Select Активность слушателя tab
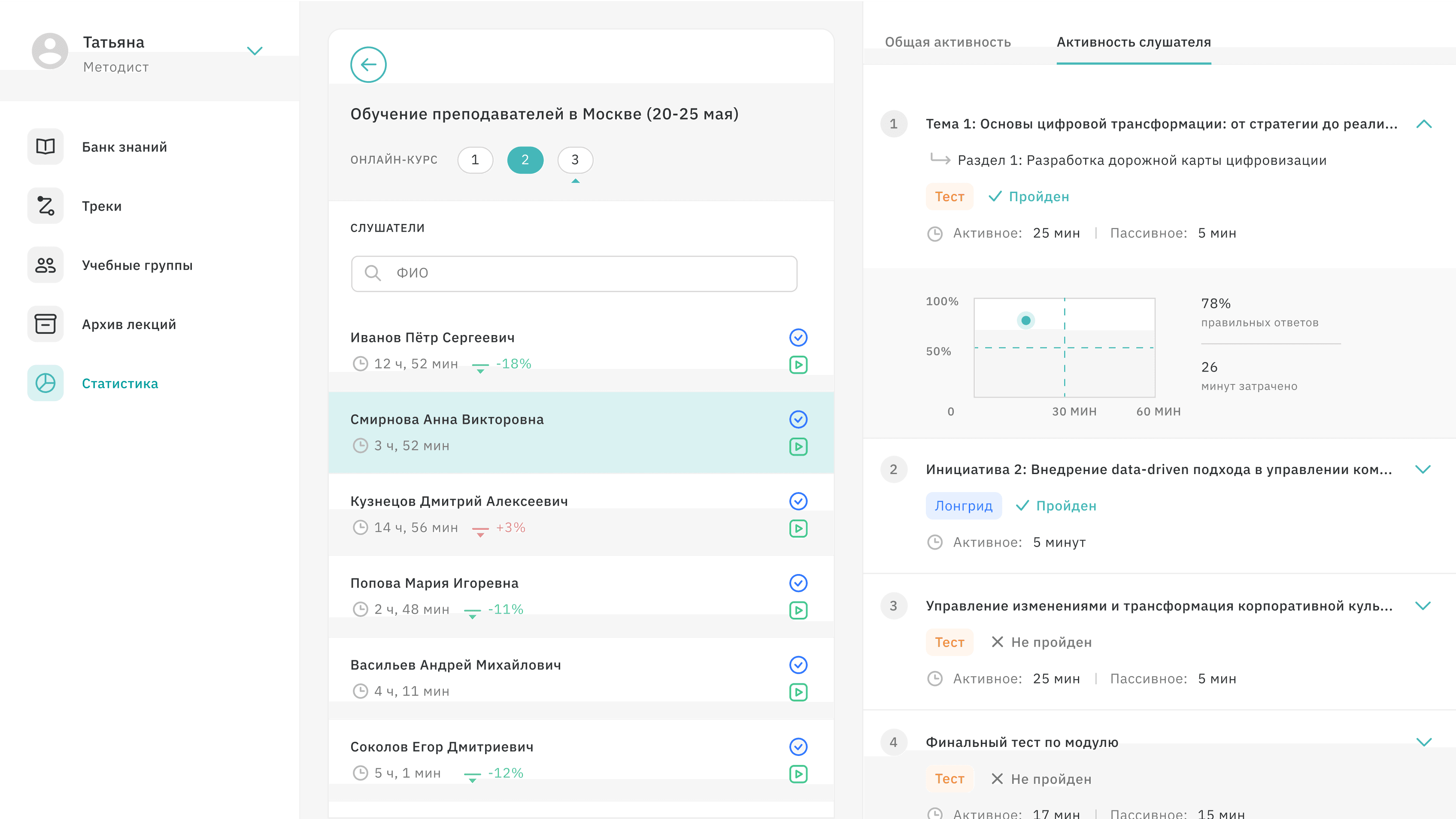The image size is (1456, 819). [x=1133, y=42]
